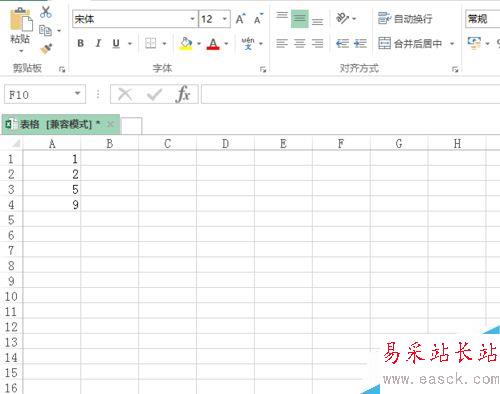Close the 表格 workbook tab

point(111,124)
